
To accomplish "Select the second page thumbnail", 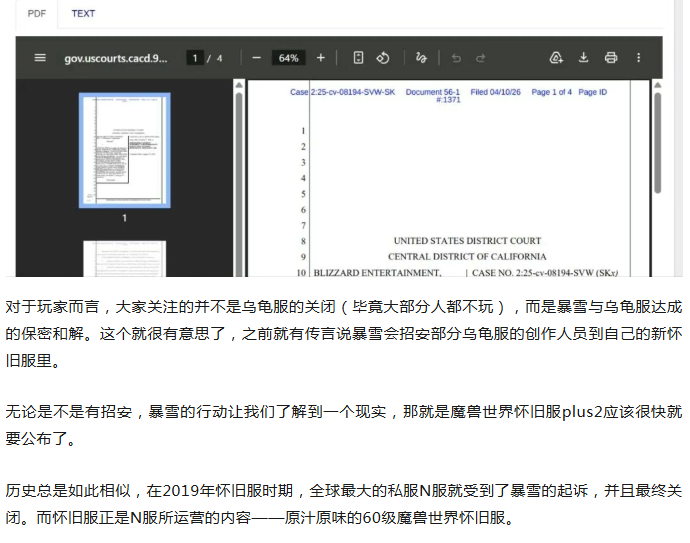I will click(x=125, y=258).
